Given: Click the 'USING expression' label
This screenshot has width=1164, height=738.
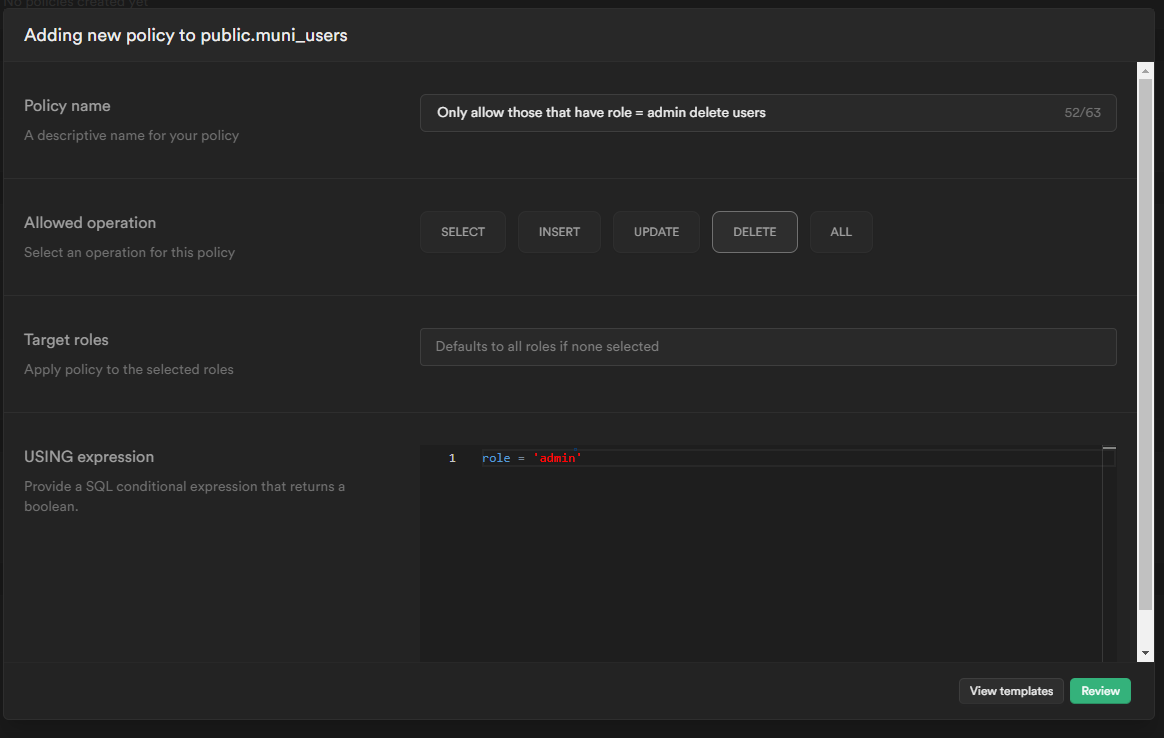Looking at the screenshot, I should (x=89, y=457).
